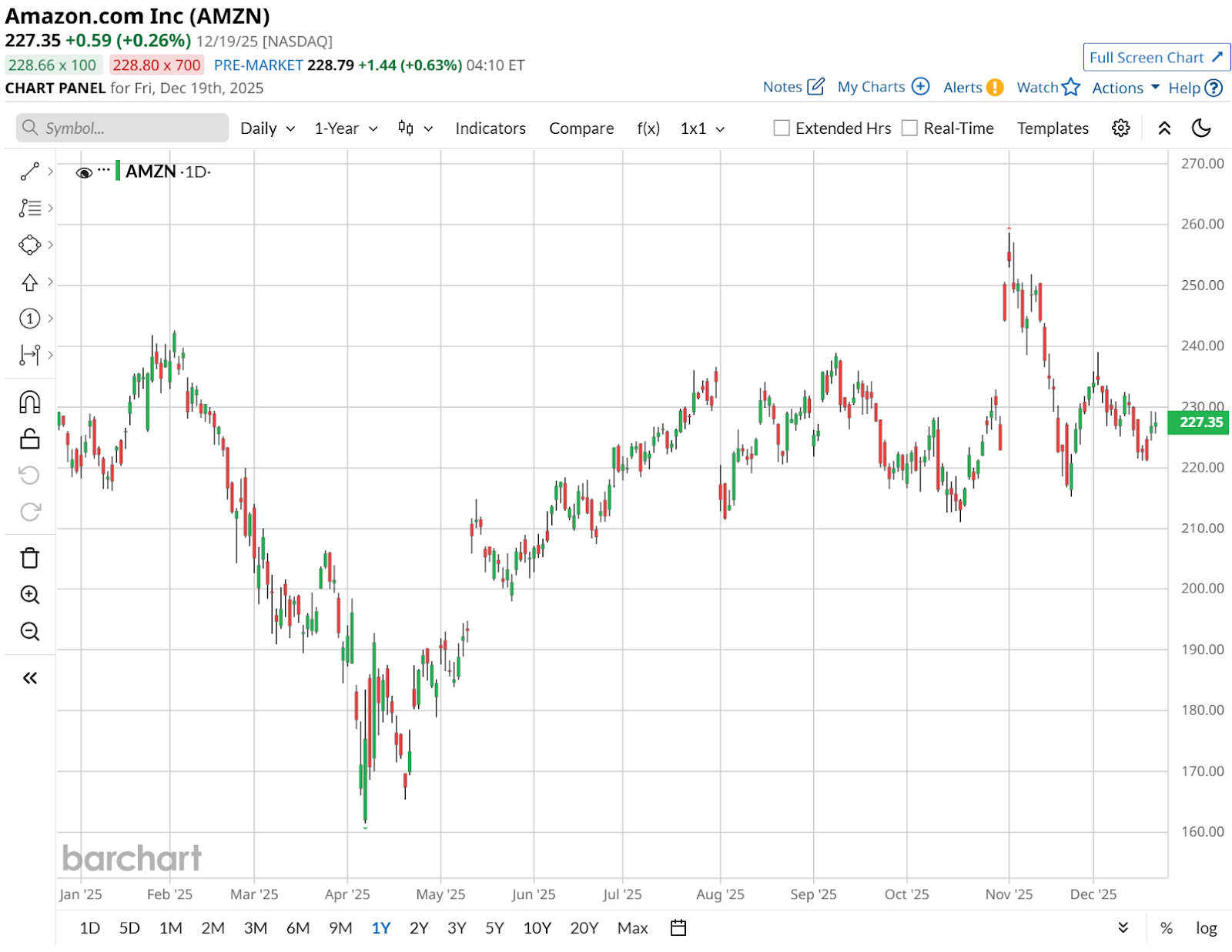
Task: Select the 5Y time range
Action: [x=494, y=928]
